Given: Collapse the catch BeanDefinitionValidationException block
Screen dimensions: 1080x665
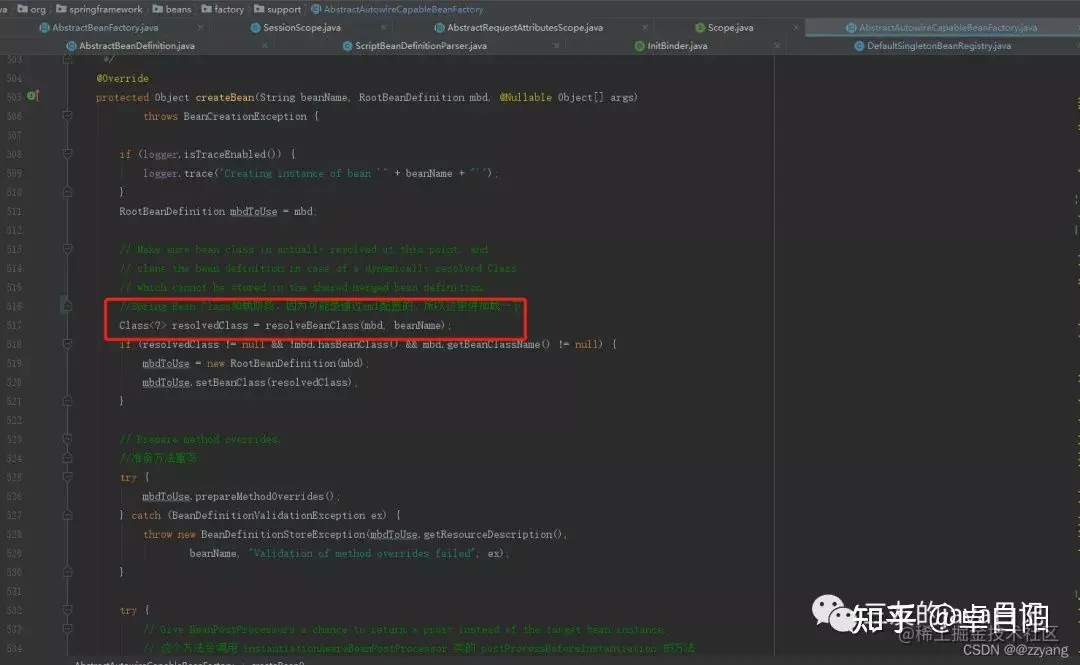Looking at the screenshot, I should pyautogui.click(x=68, y=515).
